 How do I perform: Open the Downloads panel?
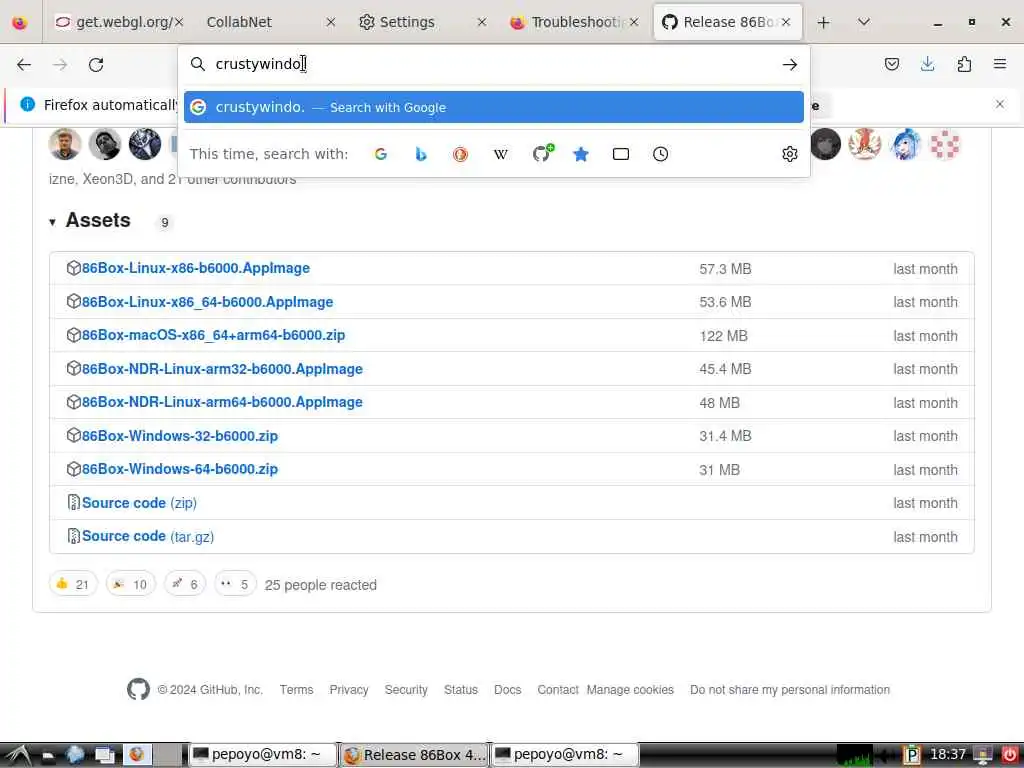tap(927, 64)
